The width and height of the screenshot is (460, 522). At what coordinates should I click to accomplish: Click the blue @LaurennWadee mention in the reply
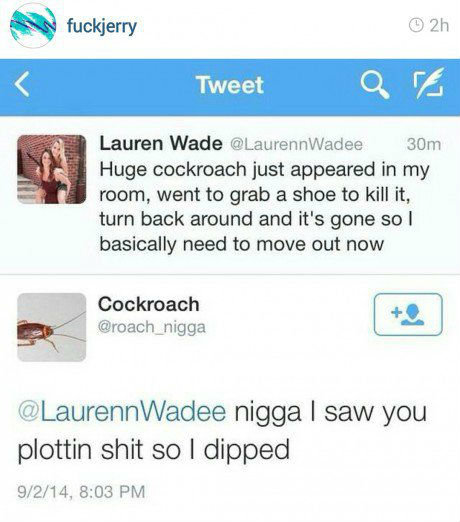pos(122,412)
